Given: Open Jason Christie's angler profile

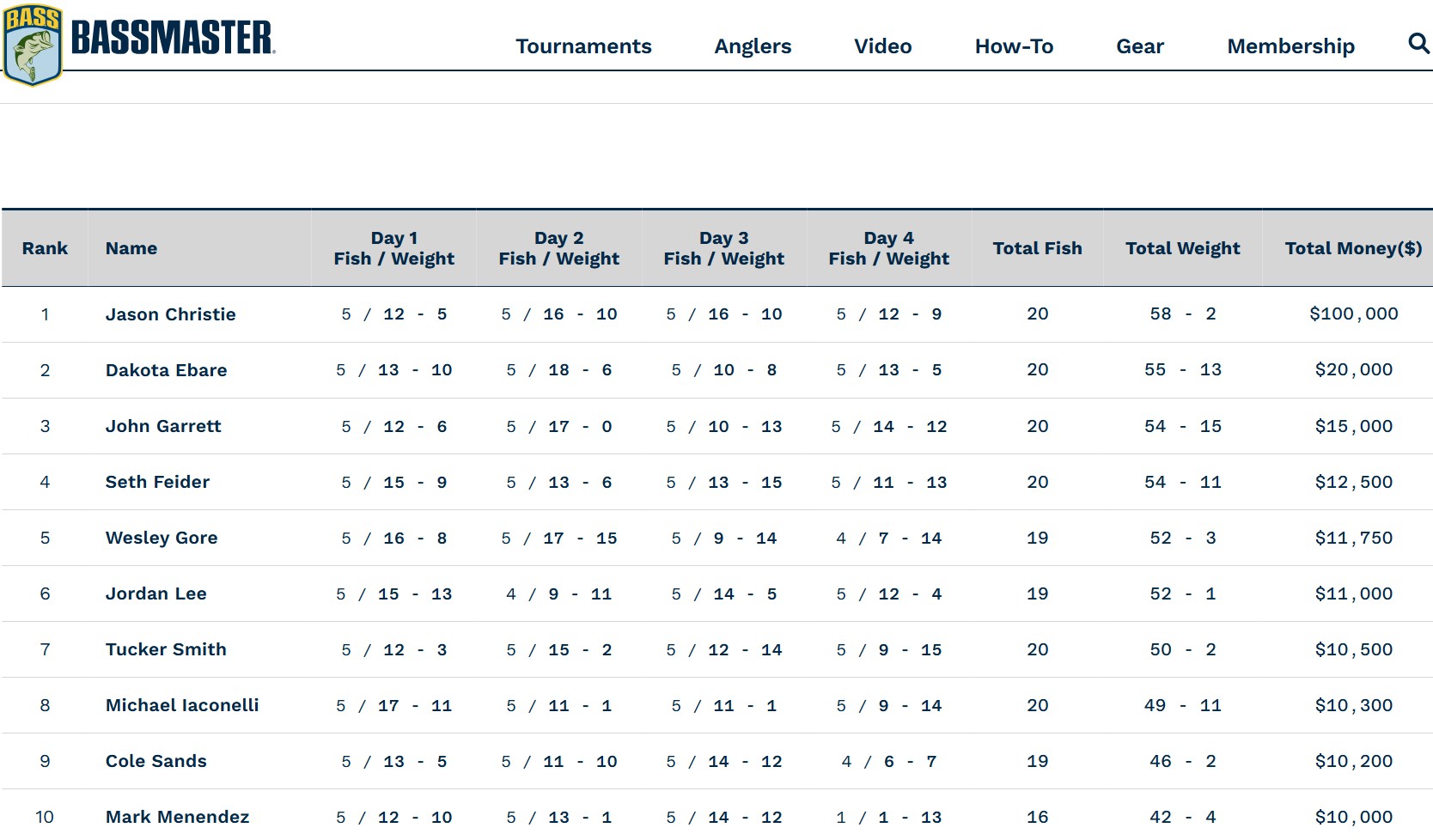Looking at the screenshot, I should (x=170, y=314).
